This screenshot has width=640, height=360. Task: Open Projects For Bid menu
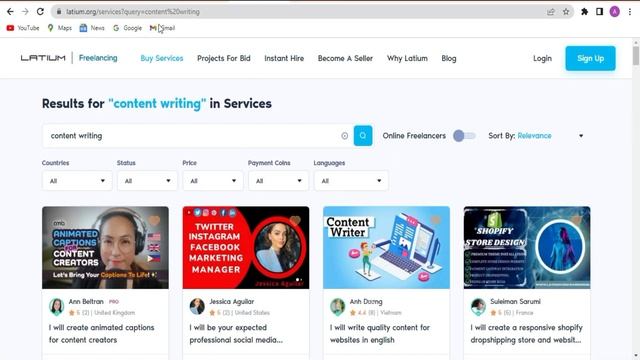pos(224,58)
